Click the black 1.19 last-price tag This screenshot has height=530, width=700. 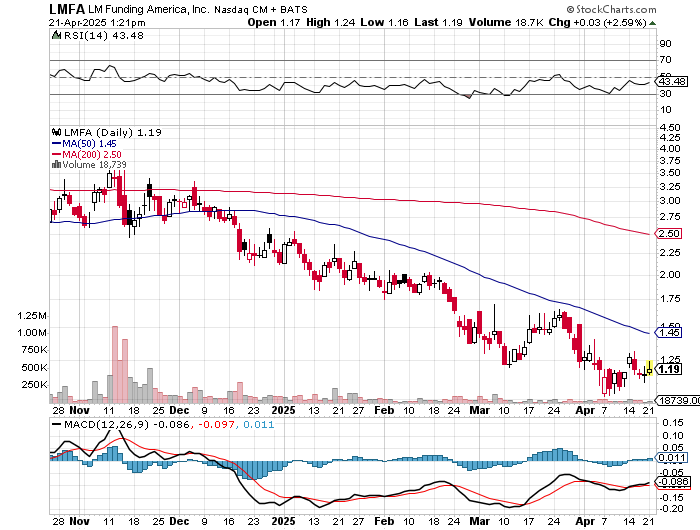[668, 369]
